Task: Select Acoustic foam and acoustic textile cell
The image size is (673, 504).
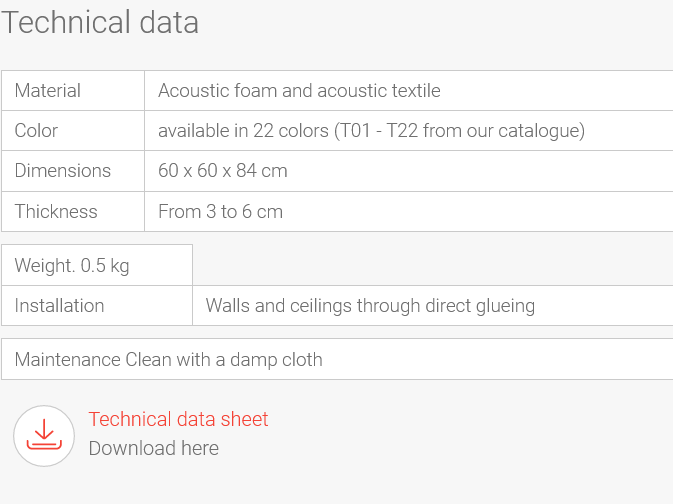Action: pos(409,91)
